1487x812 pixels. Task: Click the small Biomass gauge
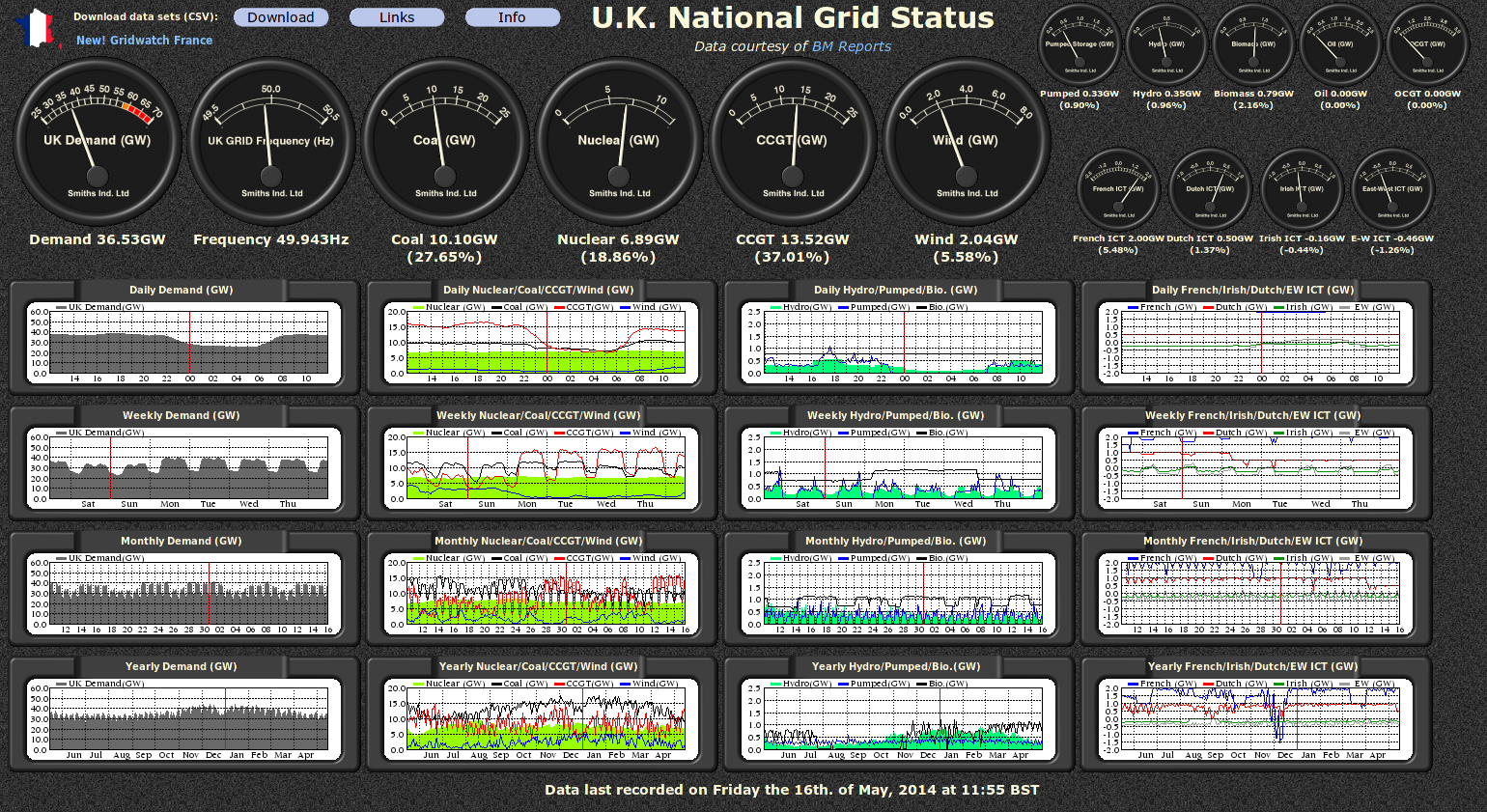[x=1253, y=44]
